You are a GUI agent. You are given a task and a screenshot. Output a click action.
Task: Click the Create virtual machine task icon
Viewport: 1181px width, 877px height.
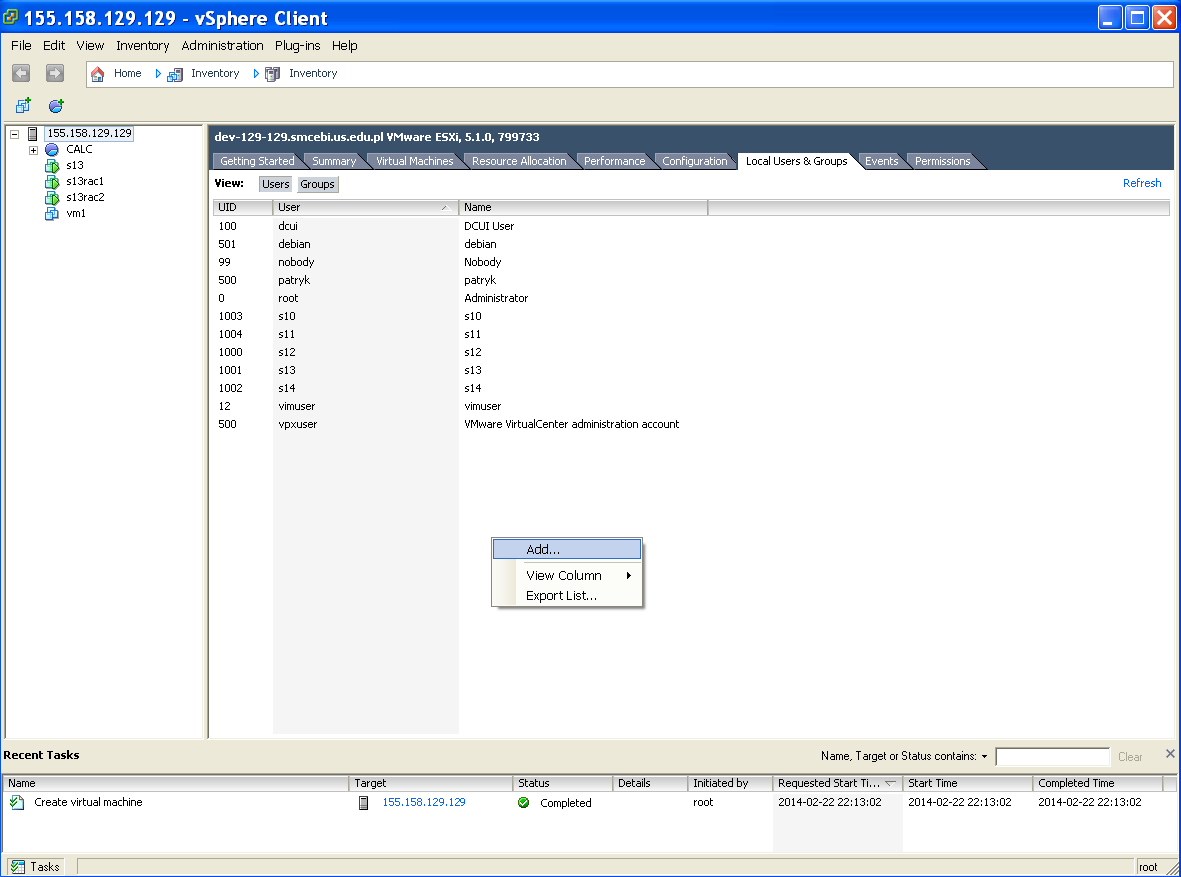coord(17,802)
